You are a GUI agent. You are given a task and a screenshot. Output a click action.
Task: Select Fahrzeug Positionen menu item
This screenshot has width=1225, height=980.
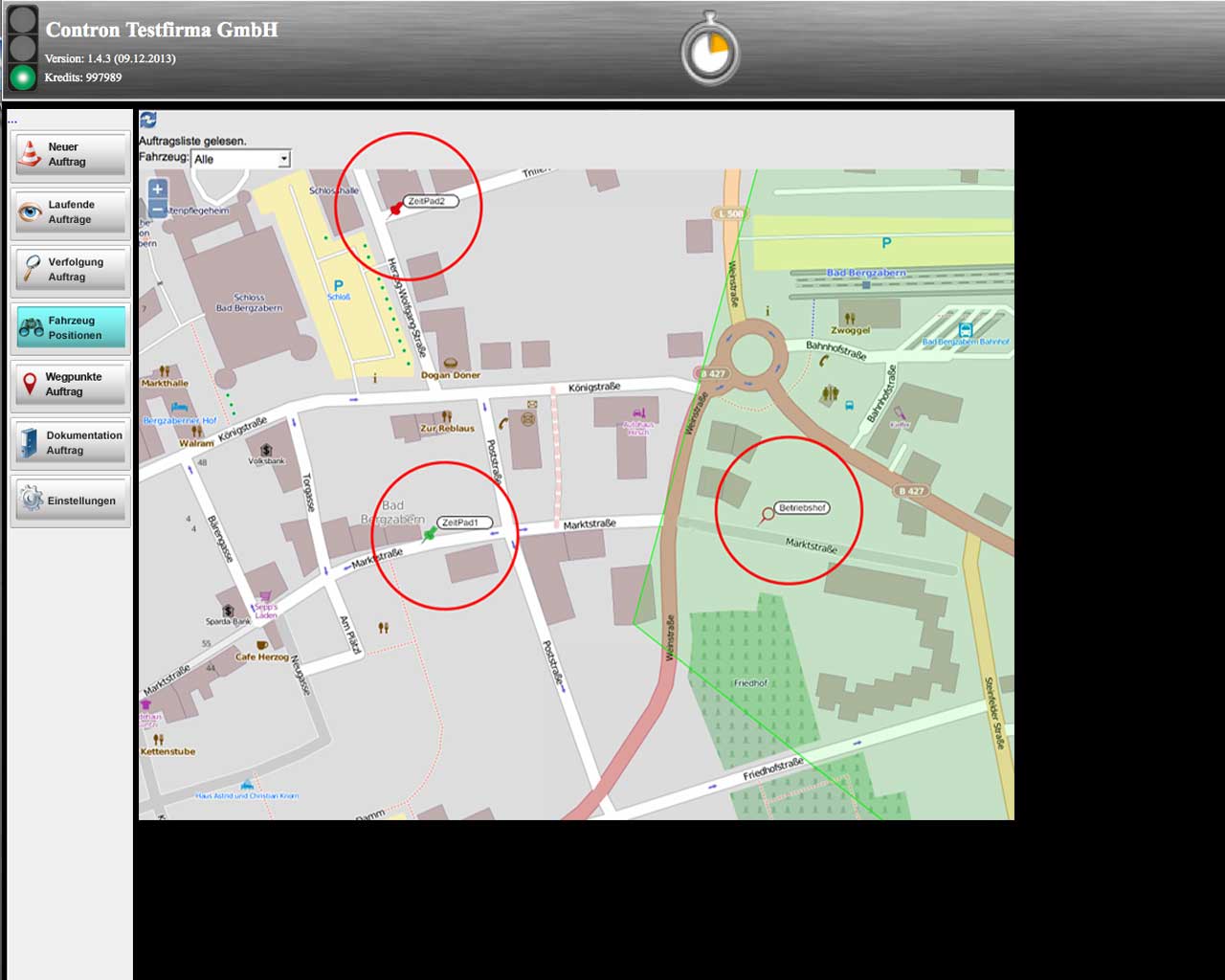(70, 328)
